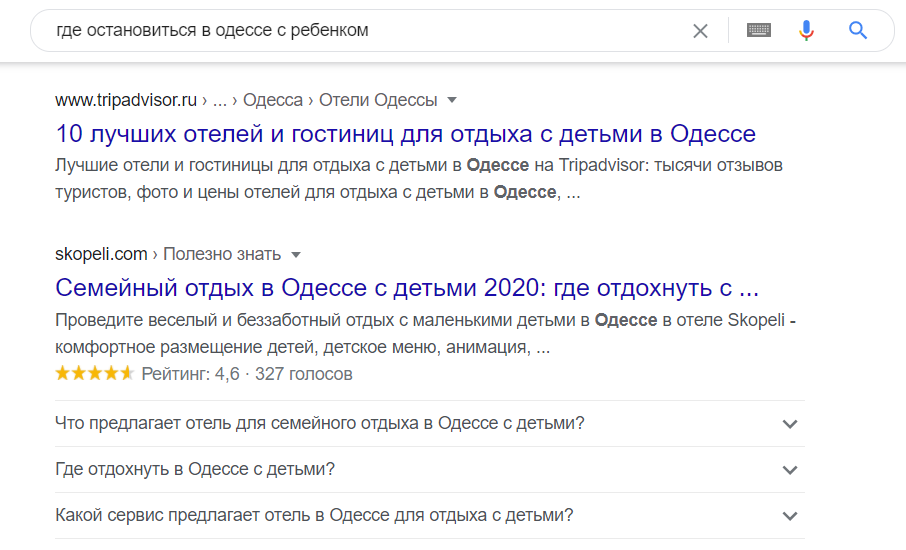Click Что предлагает отель для семейного отдыха question

320,423
